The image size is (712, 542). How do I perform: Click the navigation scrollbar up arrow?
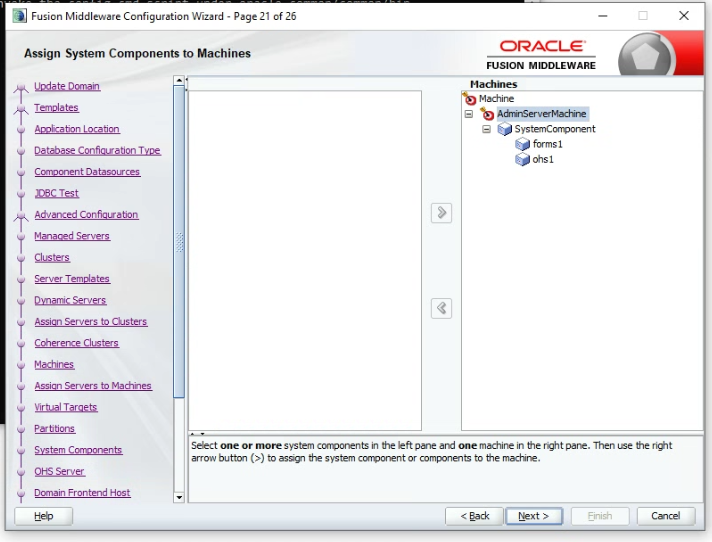(179, 80)
